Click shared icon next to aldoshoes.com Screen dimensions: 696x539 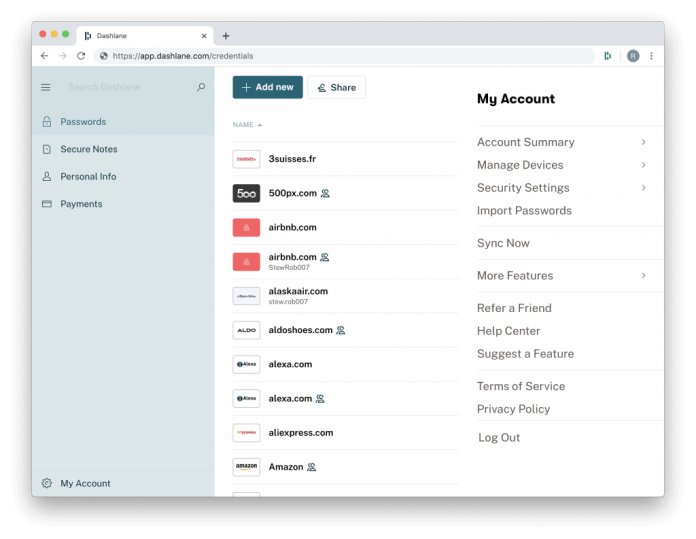coord(340,330)
